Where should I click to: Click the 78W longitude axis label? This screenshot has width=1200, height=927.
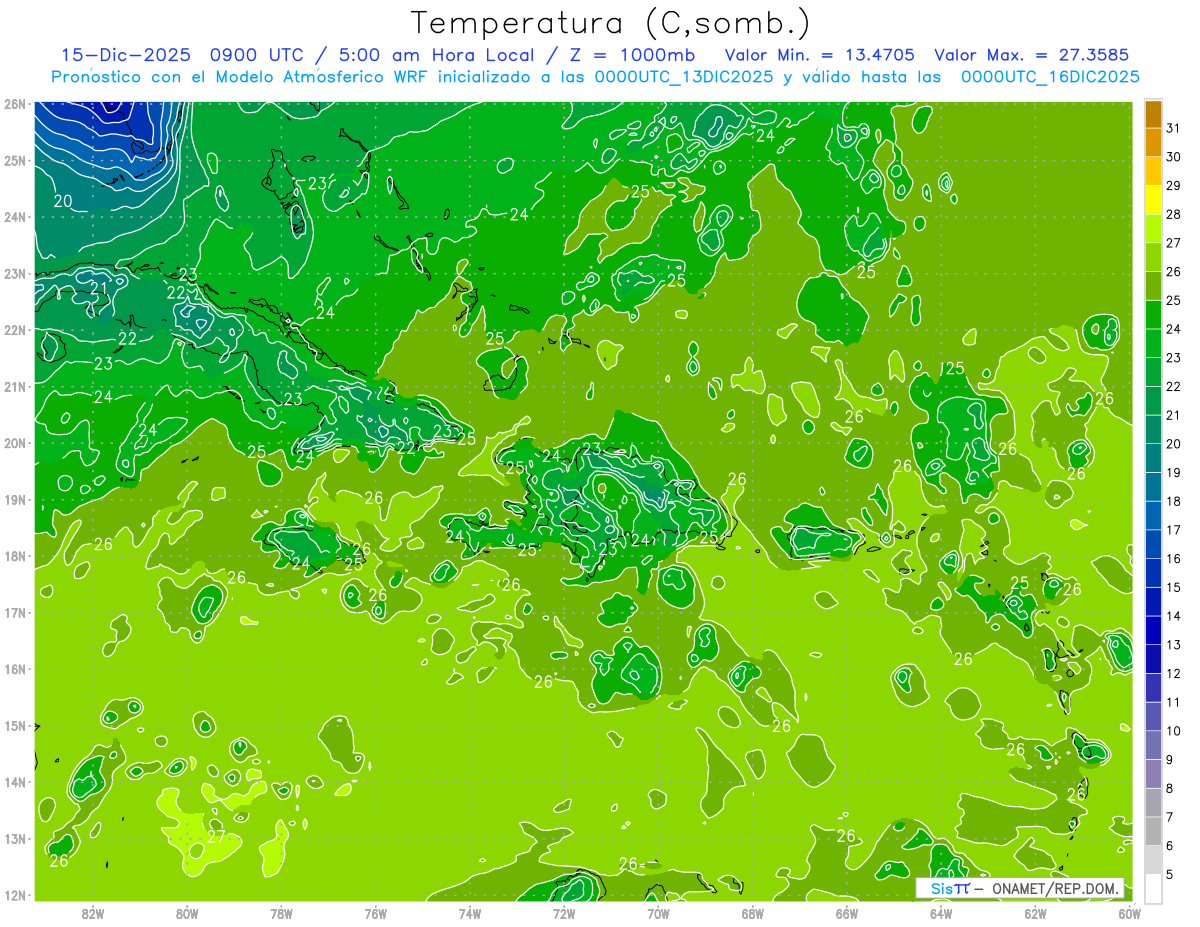click(x=281, y=913)
